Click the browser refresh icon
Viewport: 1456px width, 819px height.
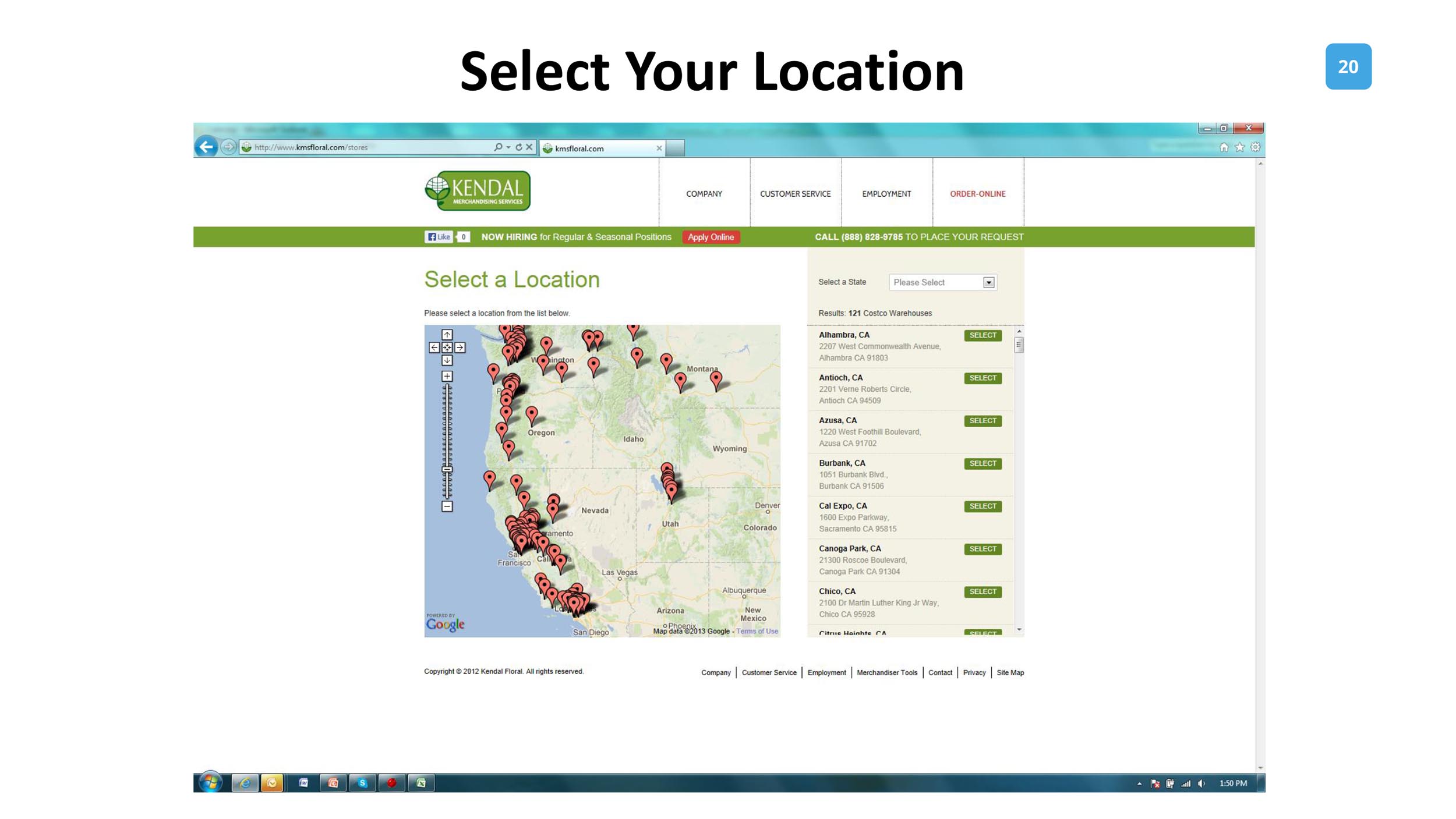point(518,147)
